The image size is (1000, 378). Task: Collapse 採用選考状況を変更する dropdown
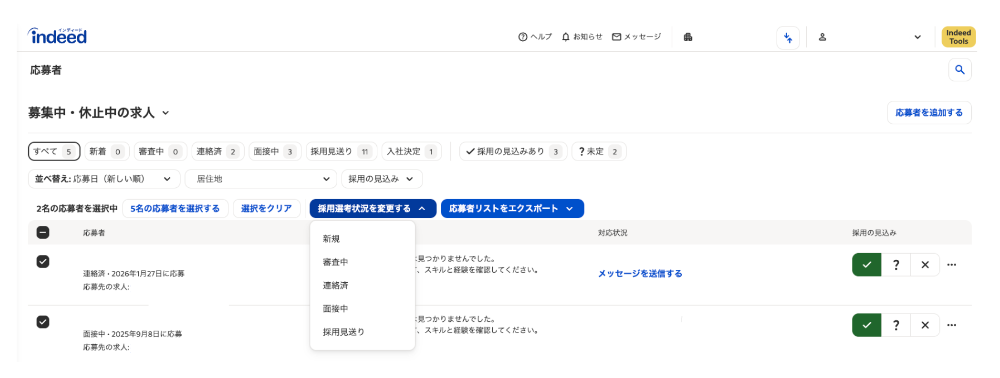[x=372, y=208]
